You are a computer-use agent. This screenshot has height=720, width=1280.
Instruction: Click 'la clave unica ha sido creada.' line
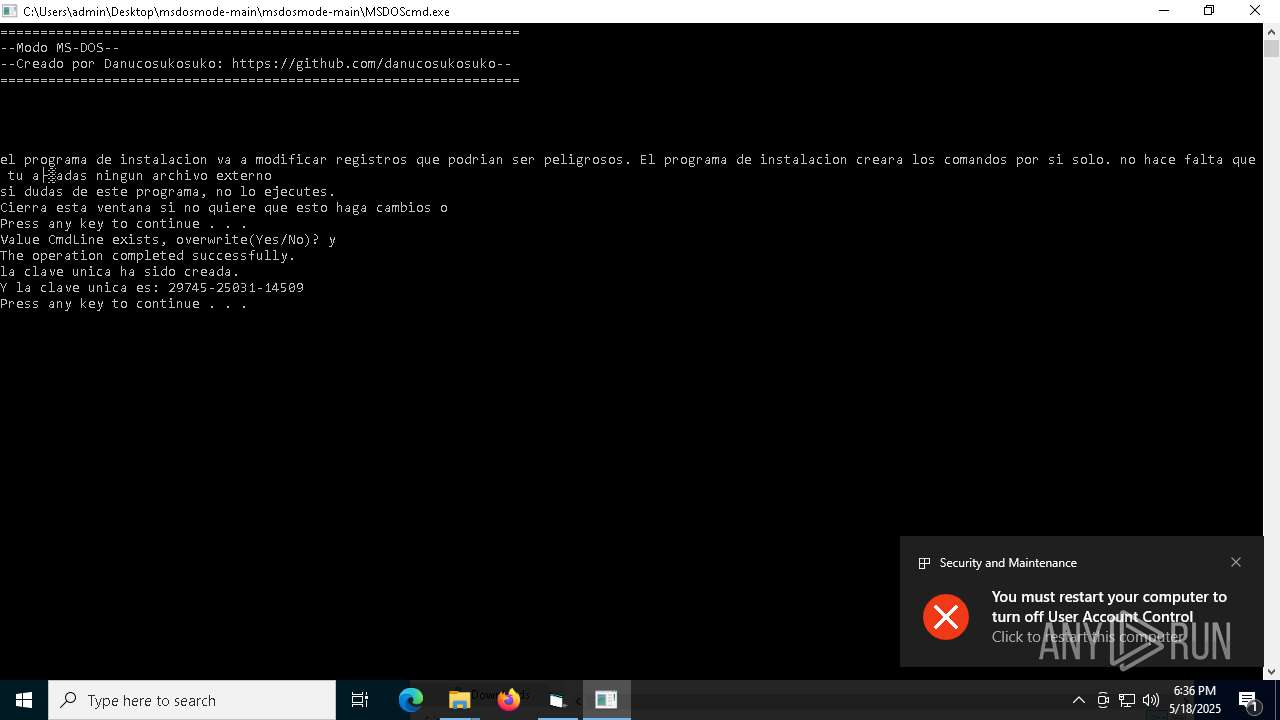click(120, 272)
